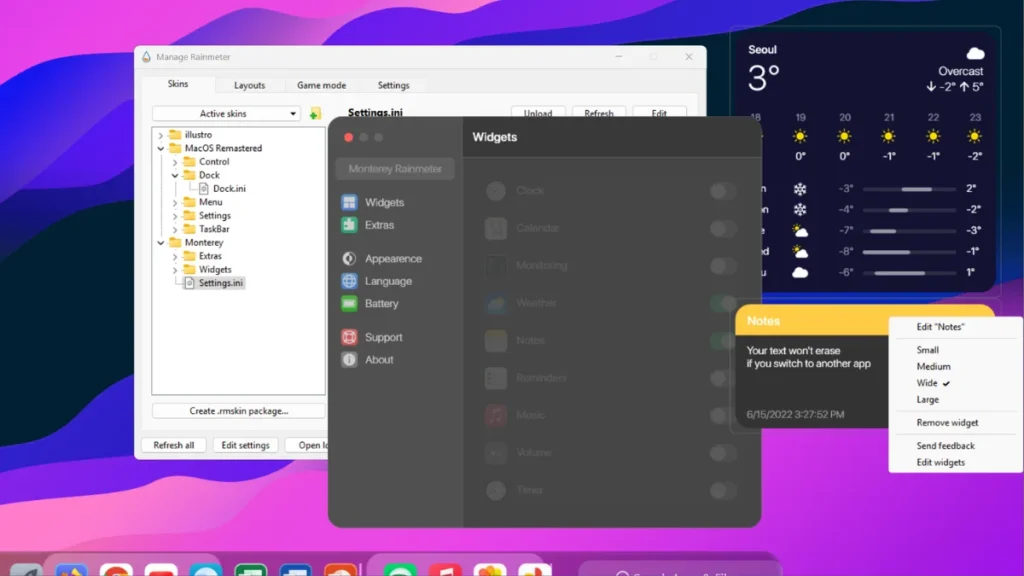Viewport: 1024px width, 576px height.
Task: Toggle the Reminders widget switch
Action: 723,378
